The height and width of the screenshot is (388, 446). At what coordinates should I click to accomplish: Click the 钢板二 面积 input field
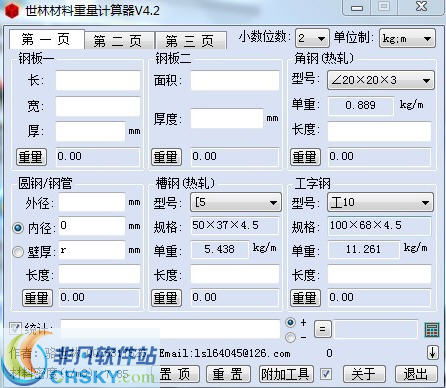click(235, 80)
